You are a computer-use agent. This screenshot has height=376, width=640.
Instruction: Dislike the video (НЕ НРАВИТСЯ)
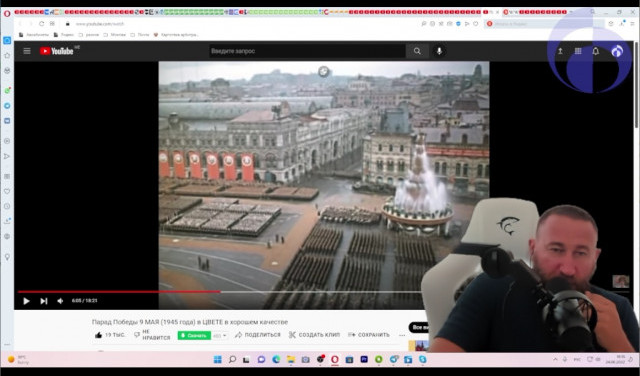click(x=152, y=335)
